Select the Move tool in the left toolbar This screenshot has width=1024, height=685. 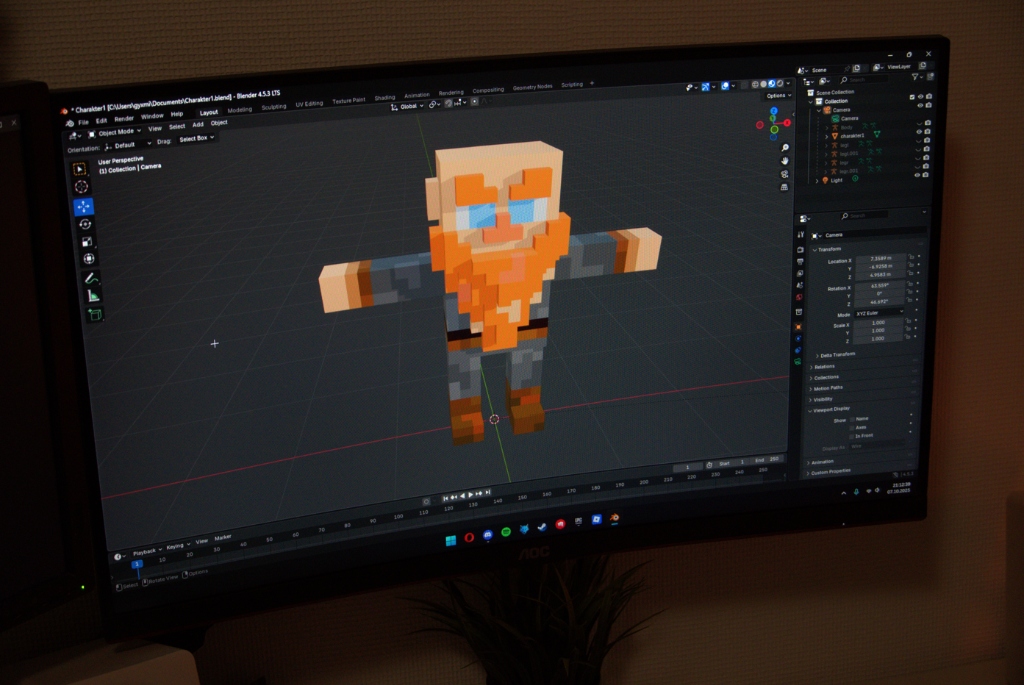87,205
